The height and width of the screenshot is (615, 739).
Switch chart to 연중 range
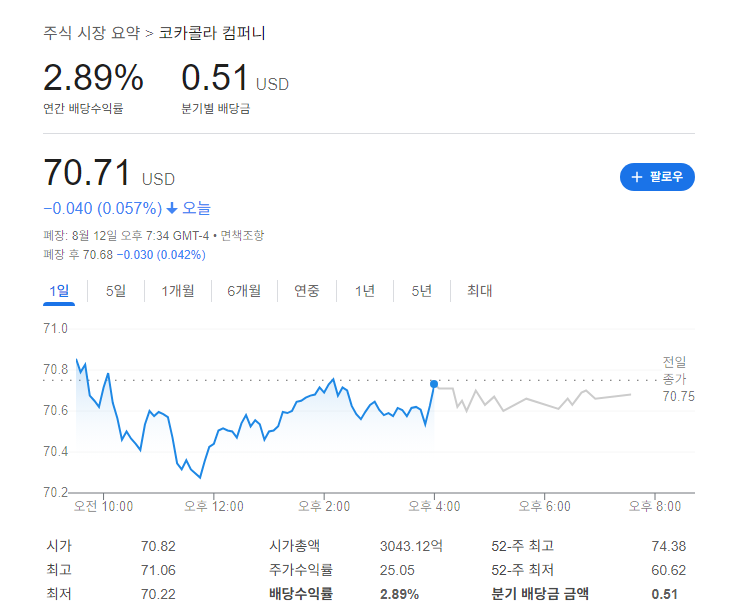(x=307, y=291)
